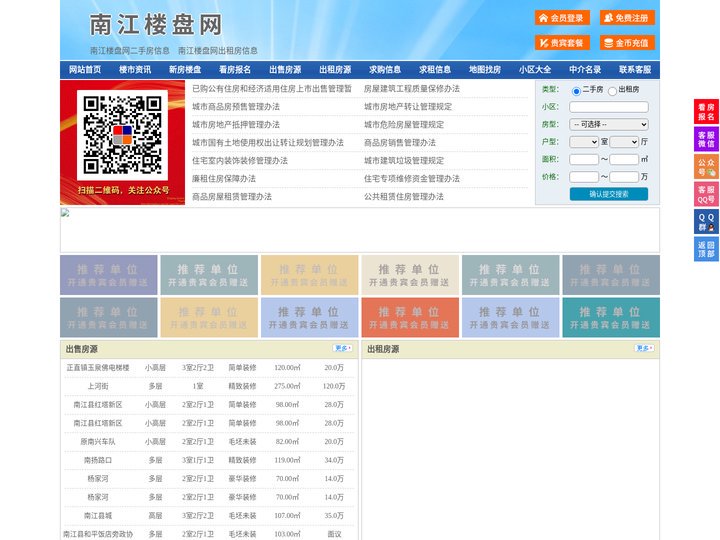Screen dimensions: 720x540
Task: Click the 客服QQ号 side floating icon
Action: click(706, 194)
